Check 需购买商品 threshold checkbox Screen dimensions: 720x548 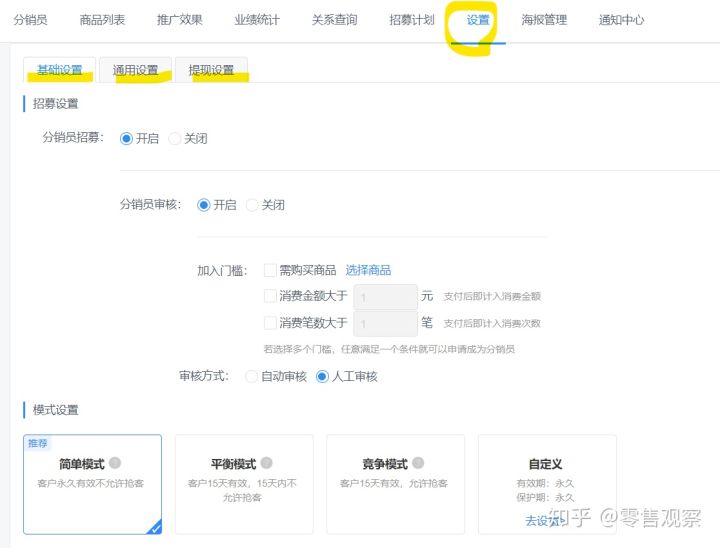(x=270, y=270)
